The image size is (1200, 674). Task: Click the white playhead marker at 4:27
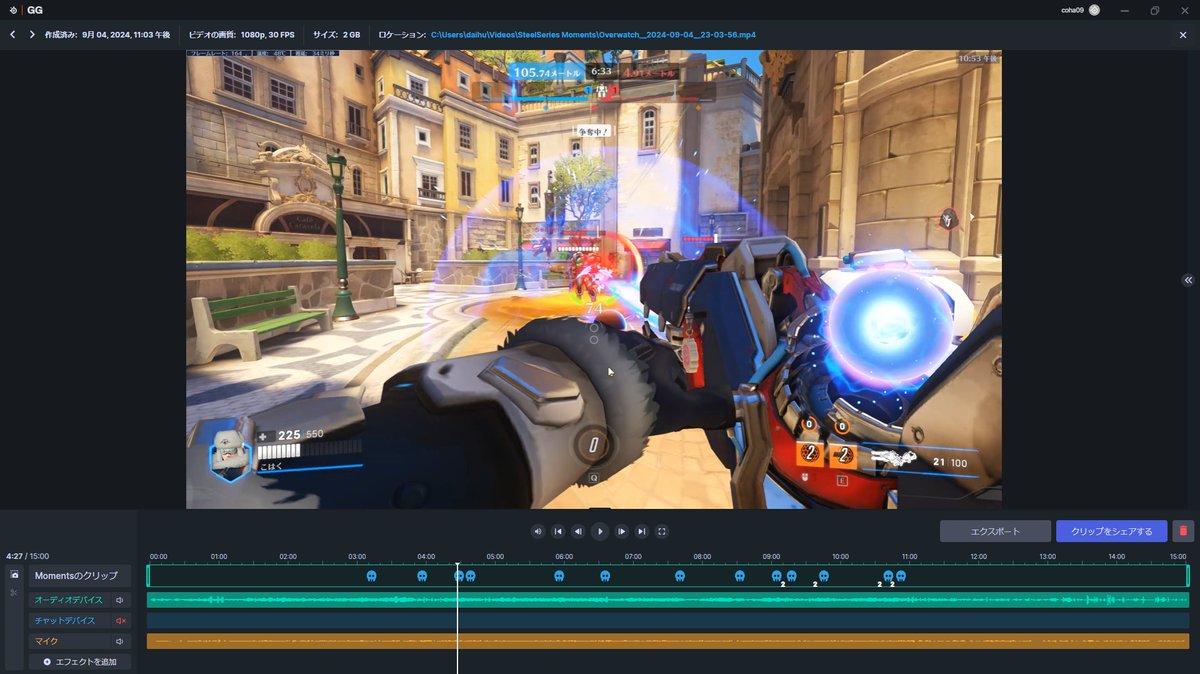[458, 565]
